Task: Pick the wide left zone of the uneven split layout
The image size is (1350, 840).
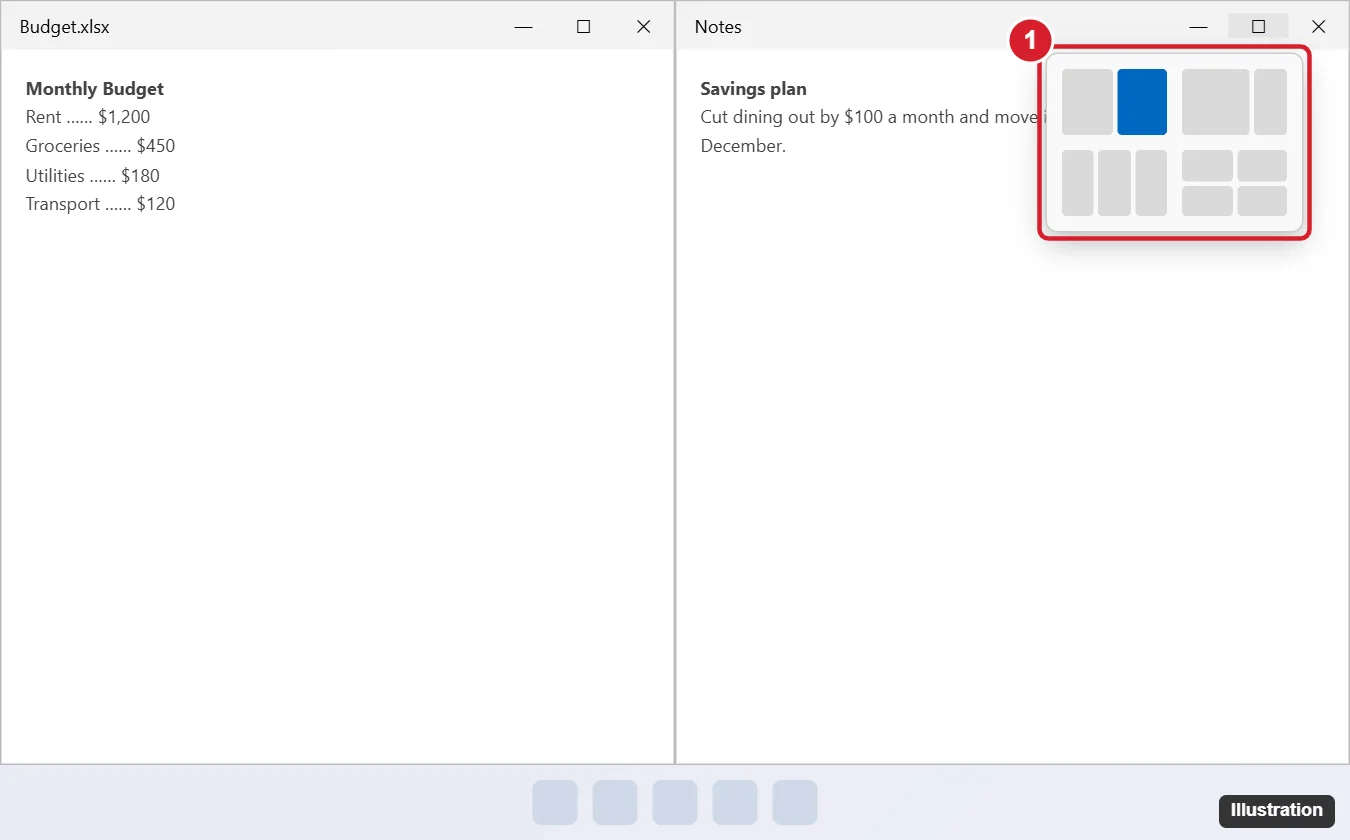Action: pos(1215,102)
